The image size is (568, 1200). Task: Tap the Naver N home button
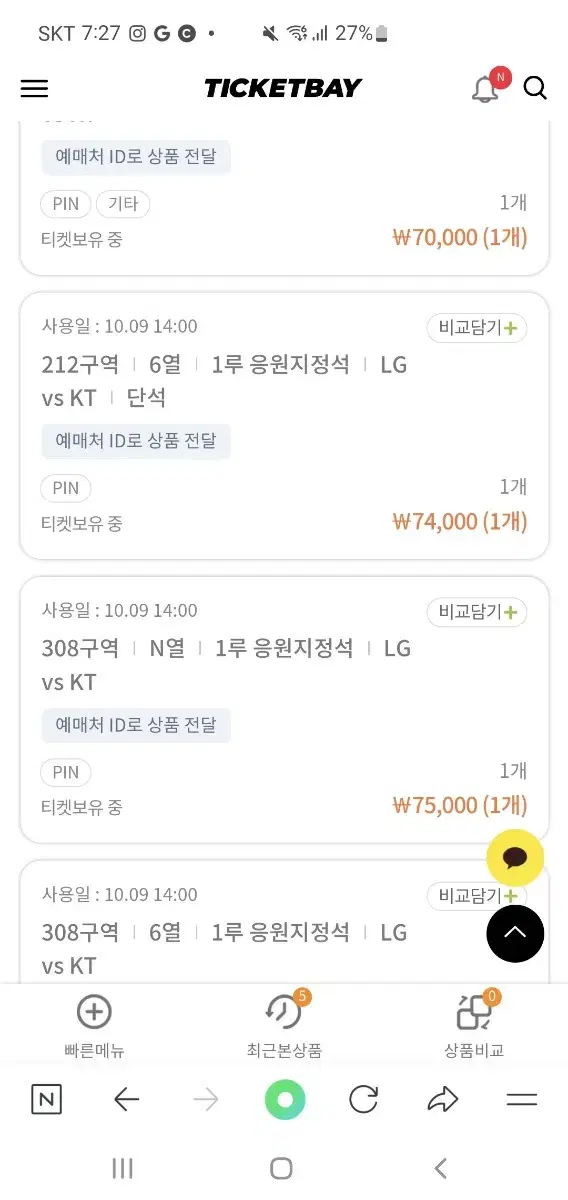[x=46, y=1100]
